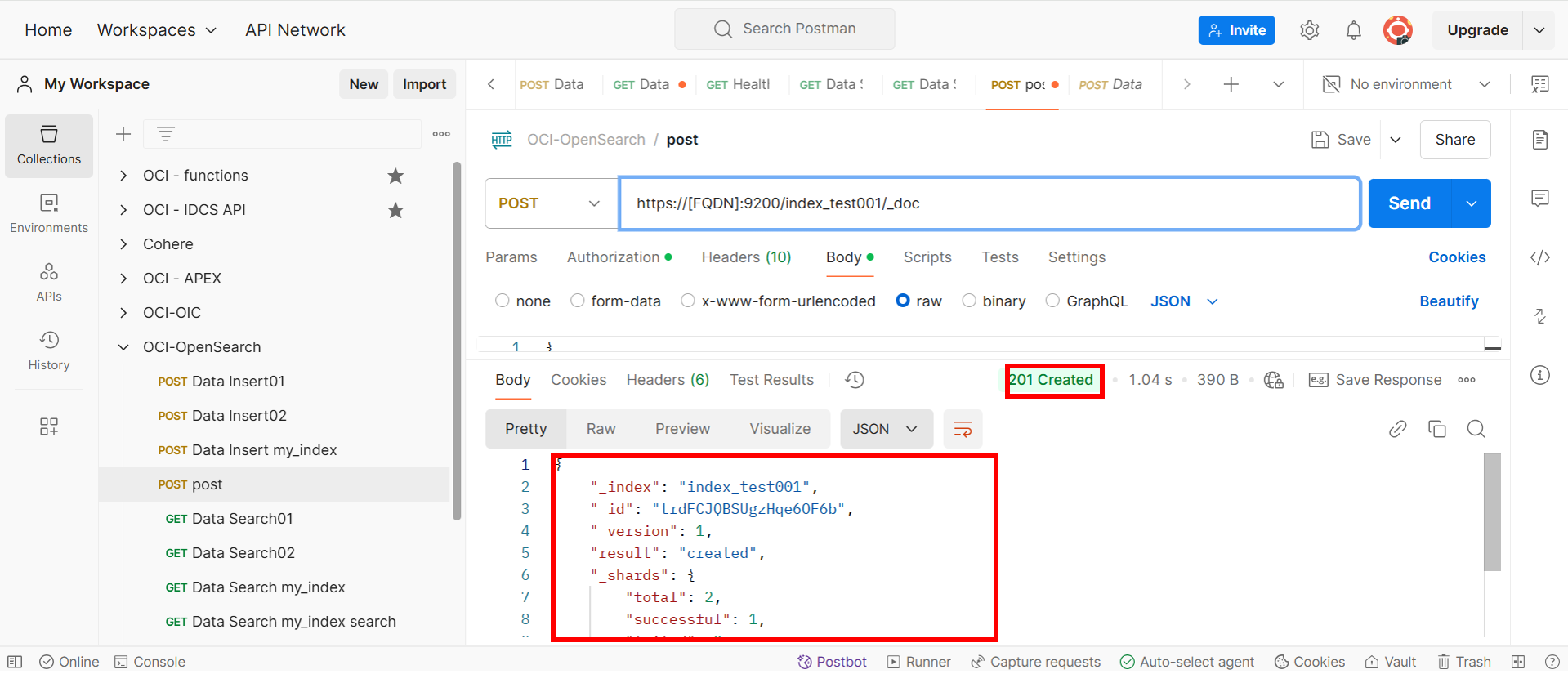Select the raw body type
This screenshot has height=692, width=1568.
point(903,301)
